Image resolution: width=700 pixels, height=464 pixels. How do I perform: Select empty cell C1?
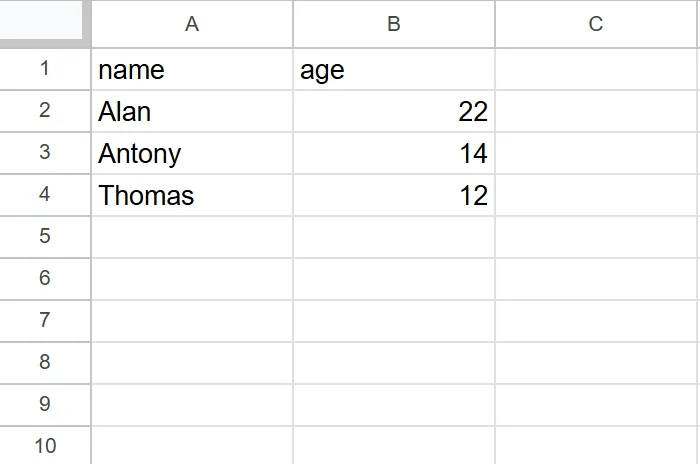596,70
